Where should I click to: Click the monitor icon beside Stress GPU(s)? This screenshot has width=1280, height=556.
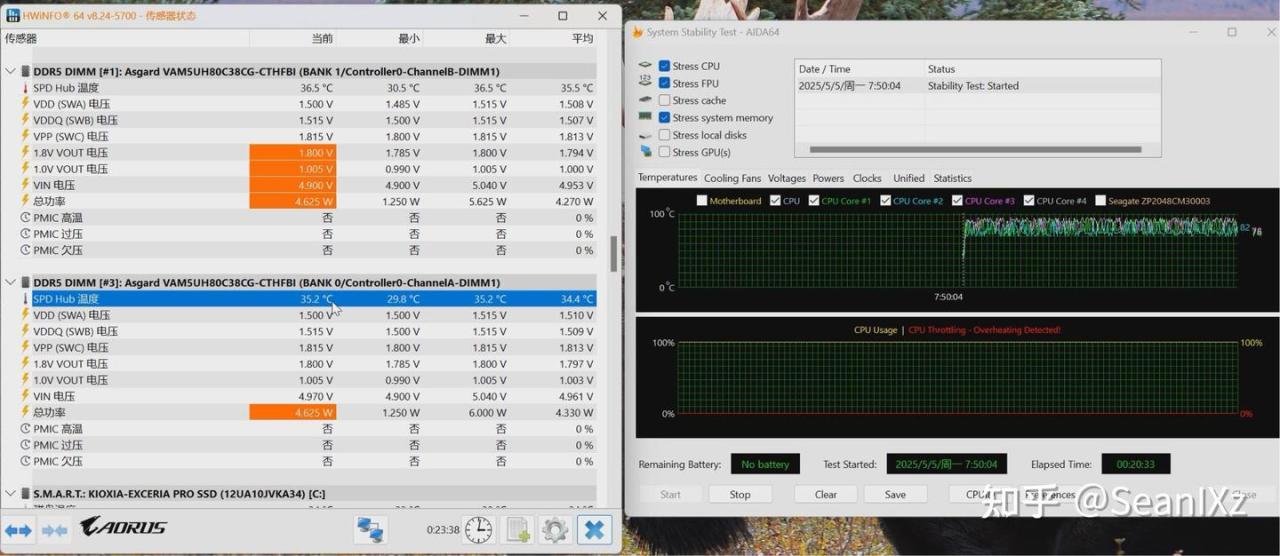(646, 152)
